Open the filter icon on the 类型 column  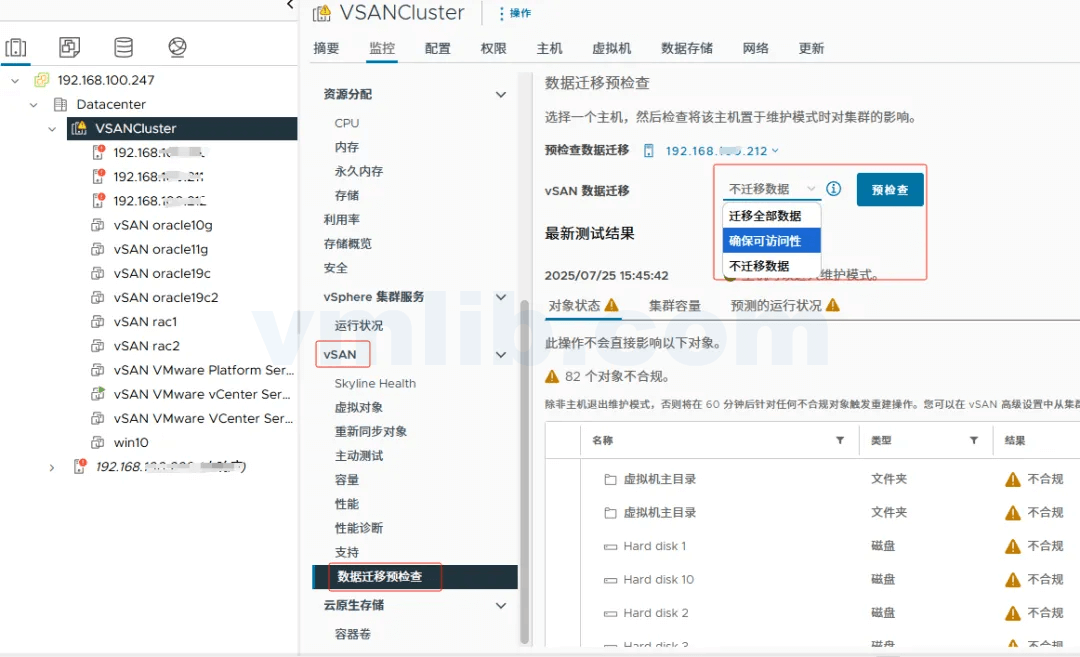coord(973,440)
